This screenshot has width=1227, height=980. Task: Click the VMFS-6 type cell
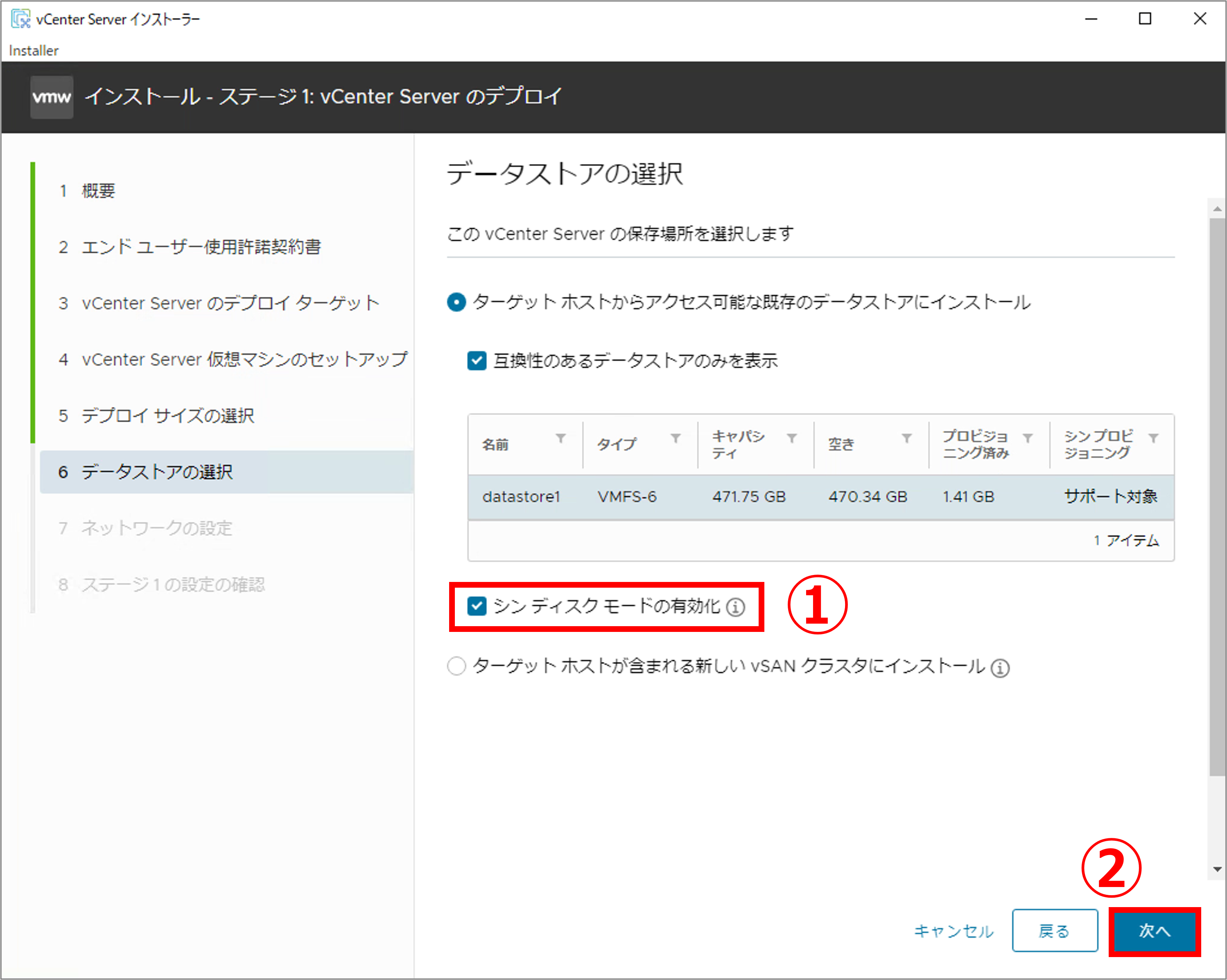pos(626,497)
